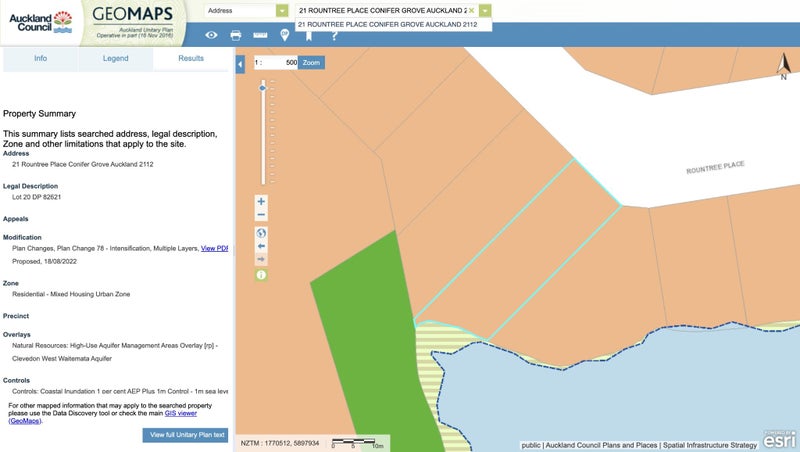Open the search results dropdown arrow
800x452 pixels.
[x=485, y=11]
